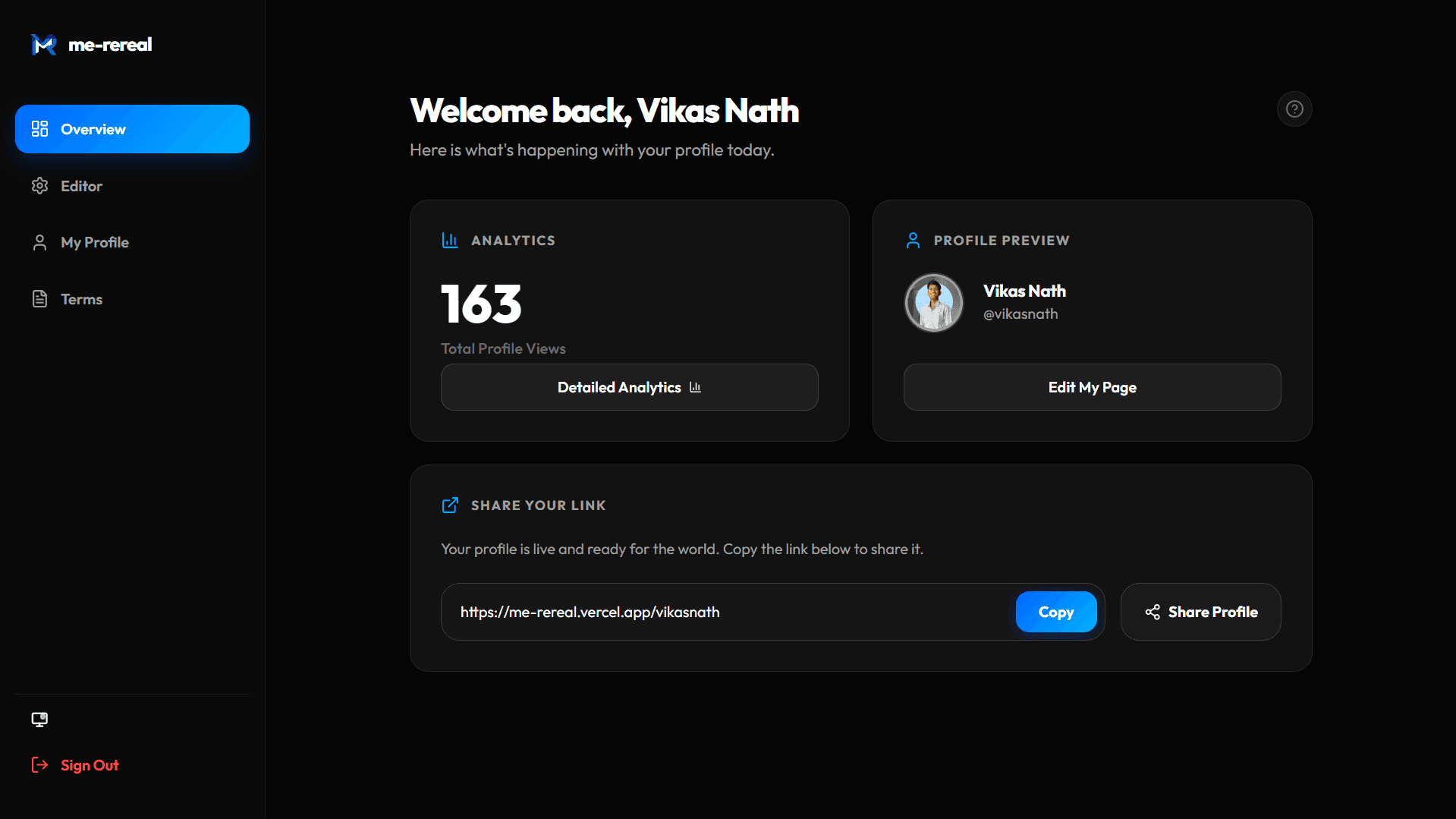The height and width of the screenshot is (819, 1456).
Task: Click the share icon inside Share Profile button
Action: coord(1152,612)
